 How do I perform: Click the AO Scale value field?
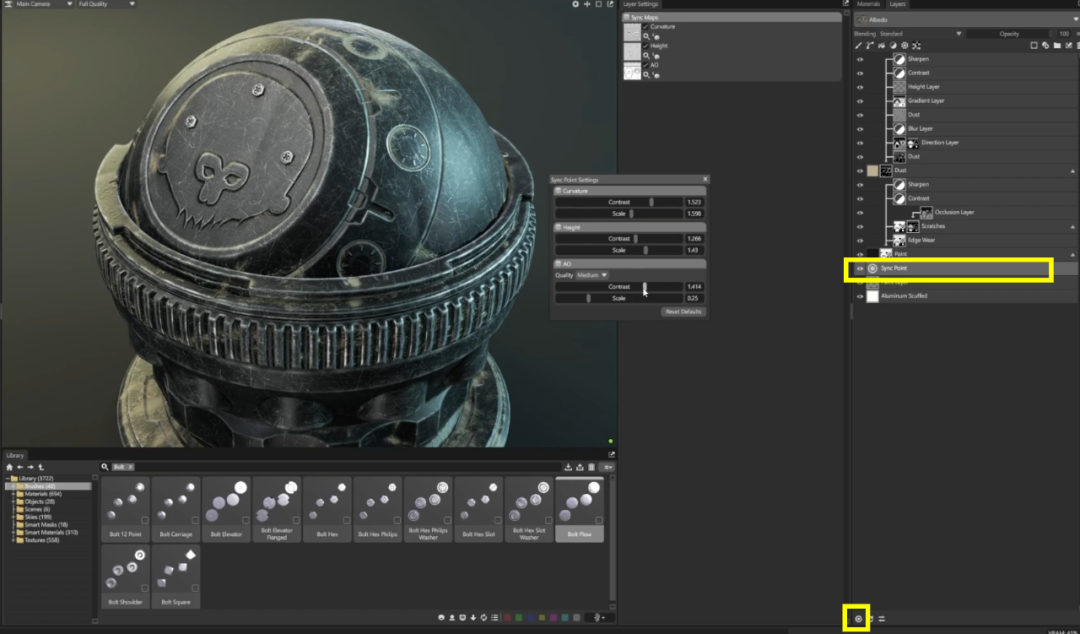point(694,298)
